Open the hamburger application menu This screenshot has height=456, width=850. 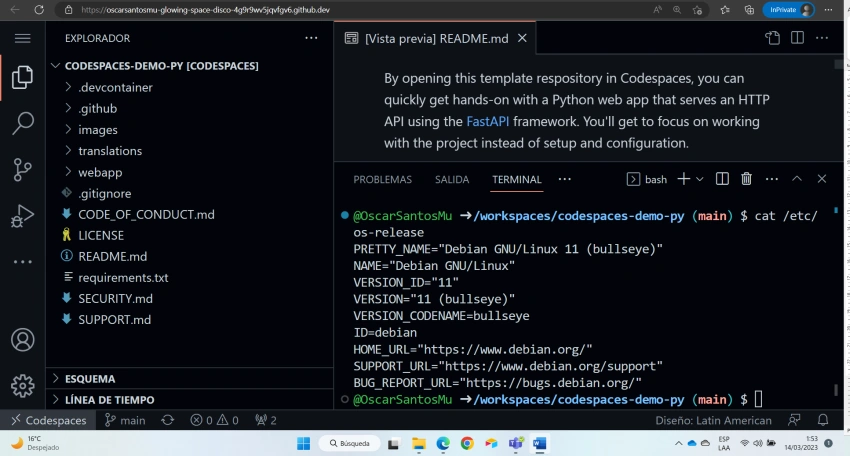[x=22, y=38]
